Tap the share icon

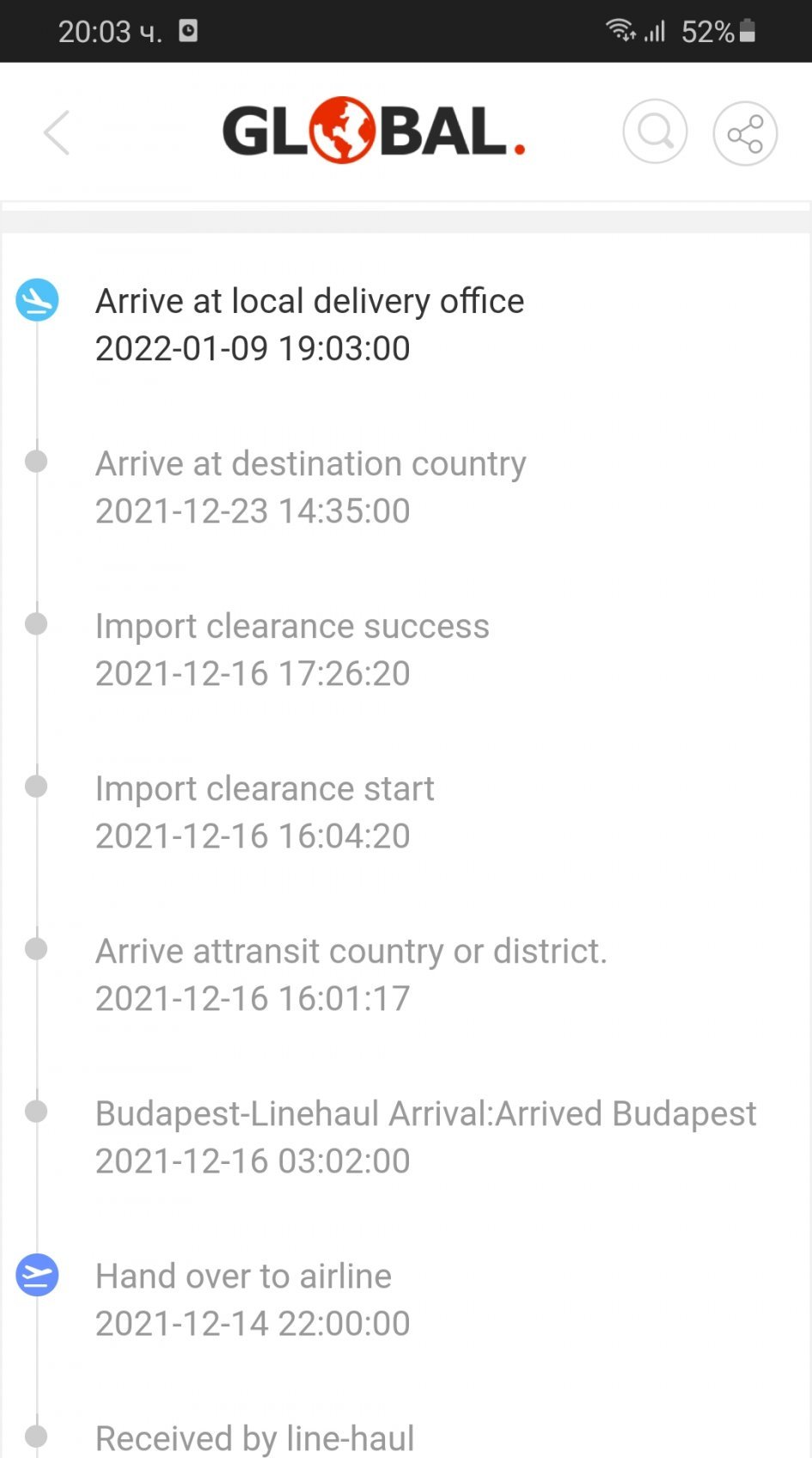tap(745, 133)
